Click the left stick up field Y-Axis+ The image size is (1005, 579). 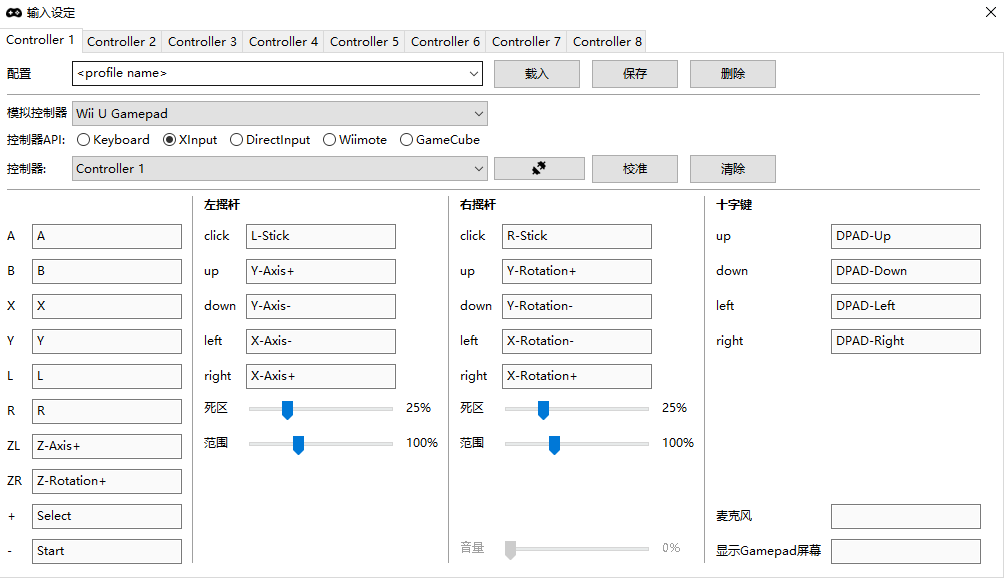(x=320, y=271)
